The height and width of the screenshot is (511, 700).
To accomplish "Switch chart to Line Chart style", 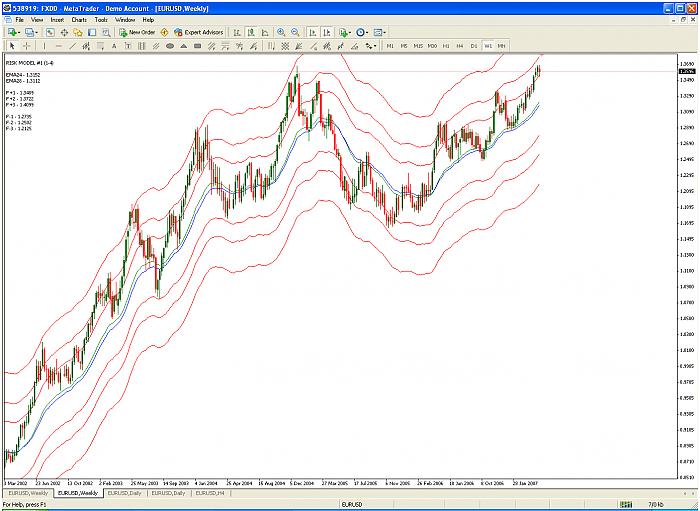I will pyautogui.click(x=265, y=32).
